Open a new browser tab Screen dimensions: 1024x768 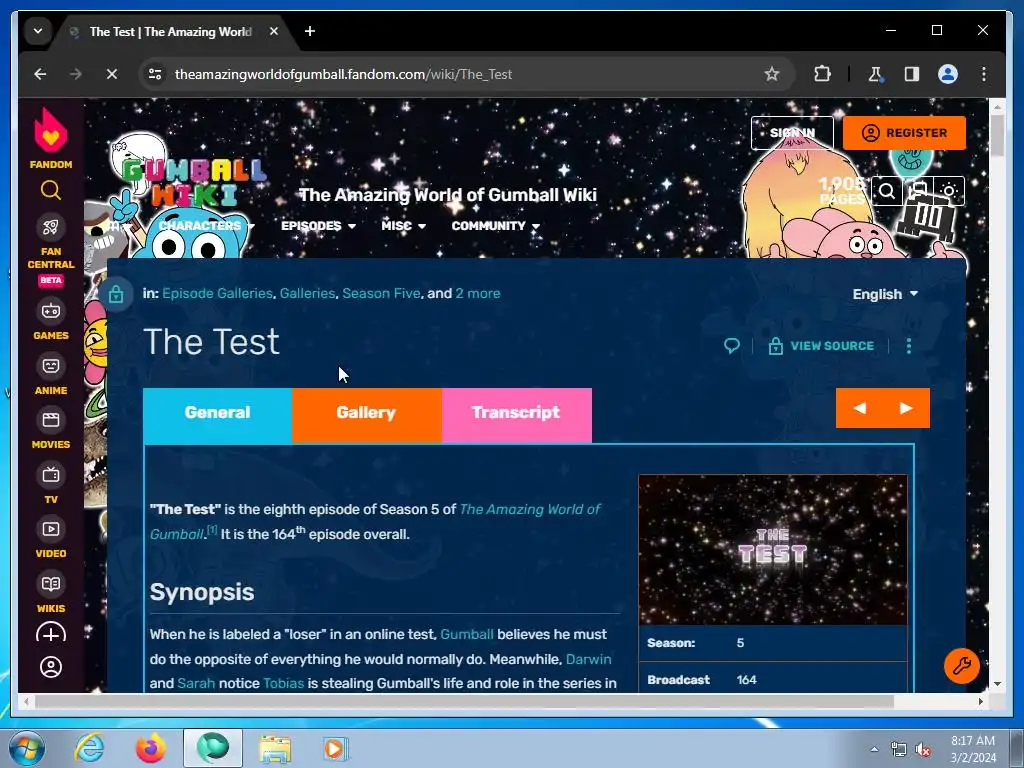tap(310, 31)
